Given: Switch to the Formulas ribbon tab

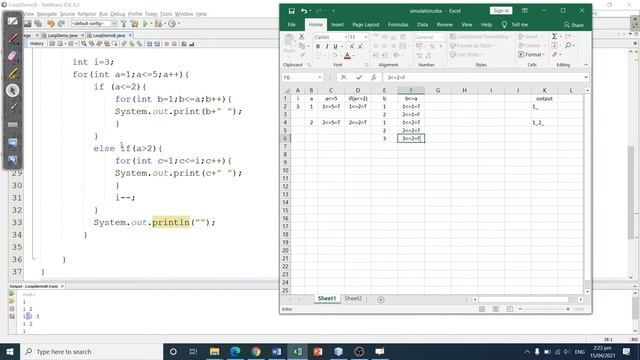Looking at the screenshot, I should 398,25.
